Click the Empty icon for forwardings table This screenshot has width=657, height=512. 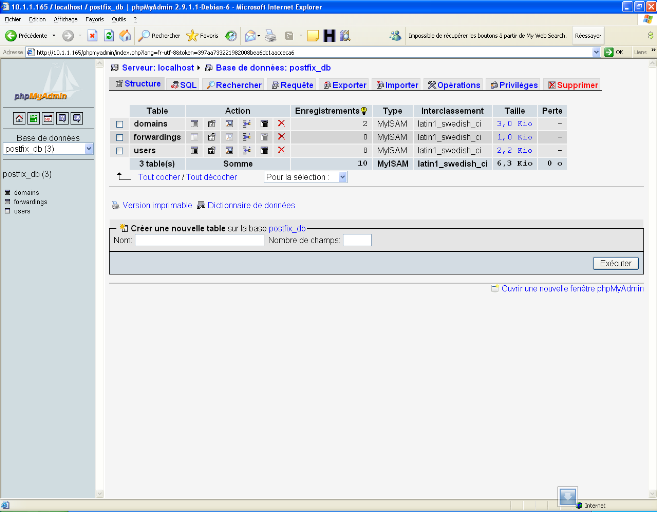[x=264, y=137]
